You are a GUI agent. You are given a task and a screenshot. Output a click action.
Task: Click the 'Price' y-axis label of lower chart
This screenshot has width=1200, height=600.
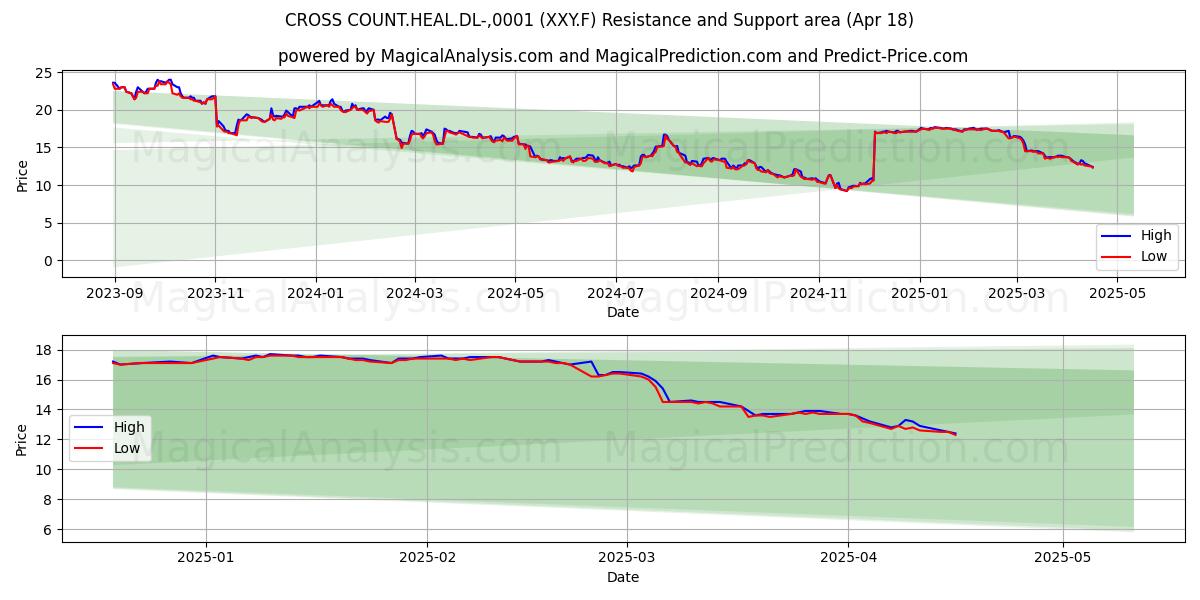click(22, 439)
